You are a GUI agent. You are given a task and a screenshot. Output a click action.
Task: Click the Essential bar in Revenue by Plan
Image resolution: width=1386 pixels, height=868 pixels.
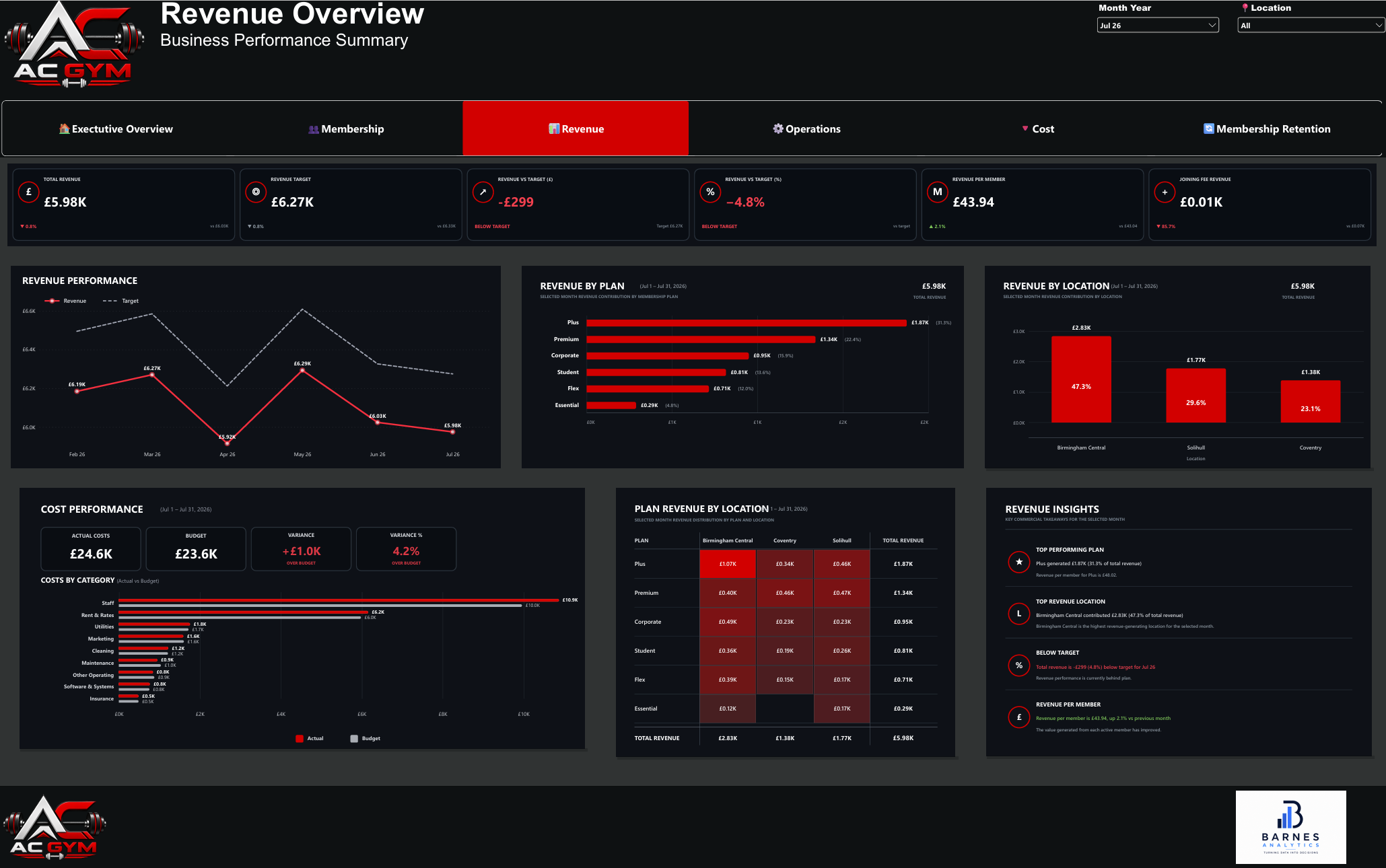click(611, 405)
